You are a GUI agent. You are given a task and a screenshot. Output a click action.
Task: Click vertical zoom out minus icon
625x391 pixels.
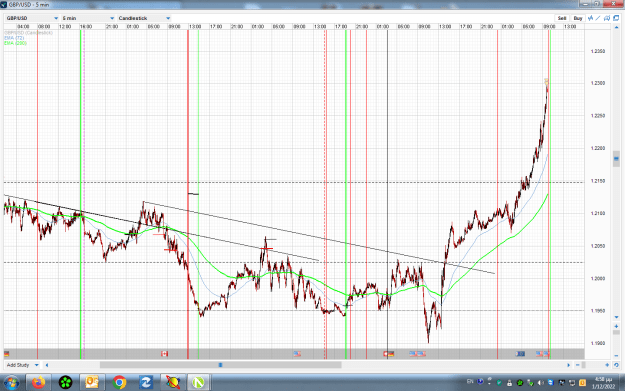616,356
